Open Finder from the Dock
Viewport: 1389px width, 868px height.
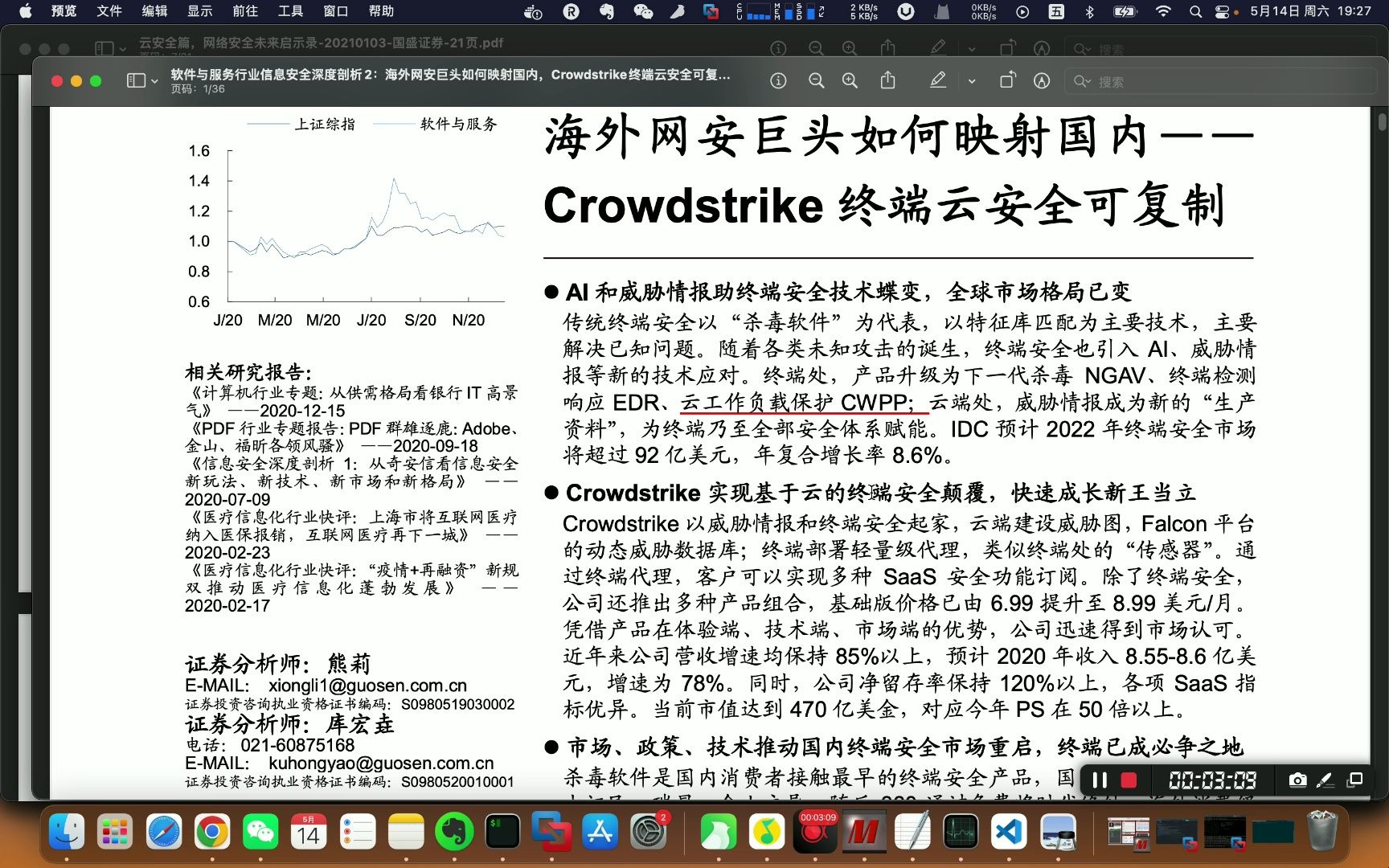pyautogui.click(x=67, y=832)
